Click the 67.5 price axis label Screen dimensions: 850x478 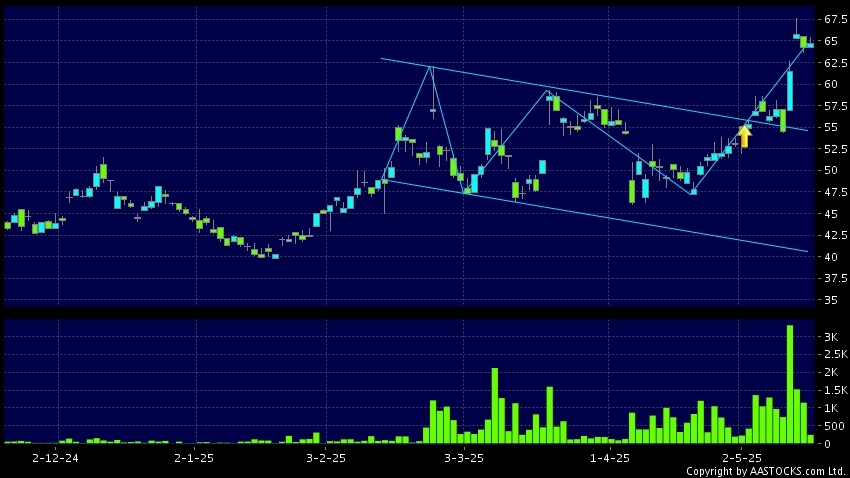point(835,20)
